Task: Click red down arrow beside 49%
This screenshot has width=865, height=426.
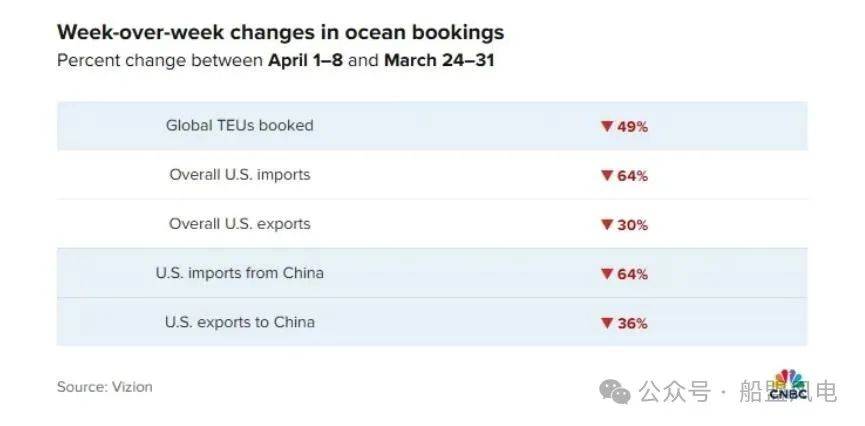Action: point(607,126)
